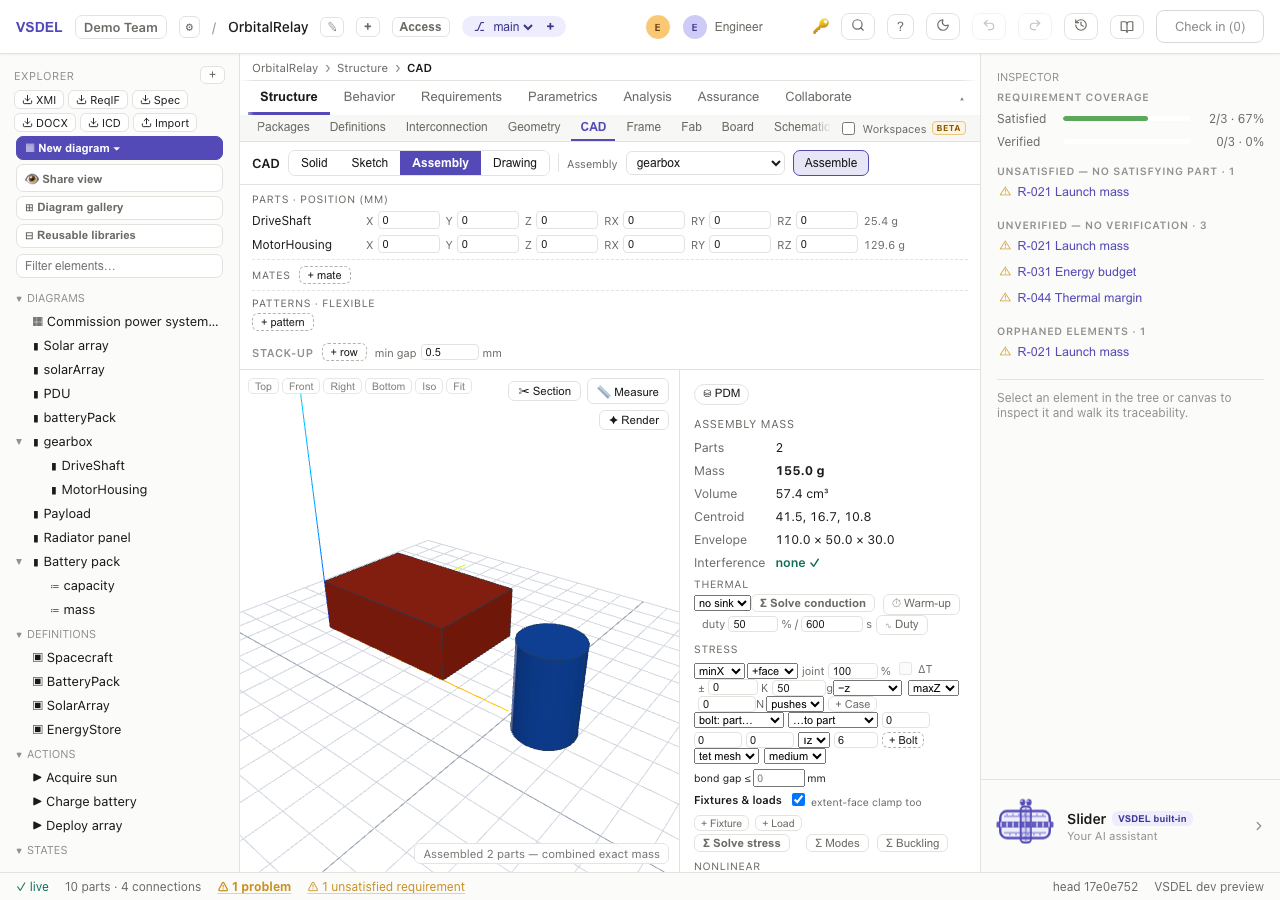Click the Filter elements search field
Image resolution: width=1280 pixels, height=900 pixels.
[119, 266]
